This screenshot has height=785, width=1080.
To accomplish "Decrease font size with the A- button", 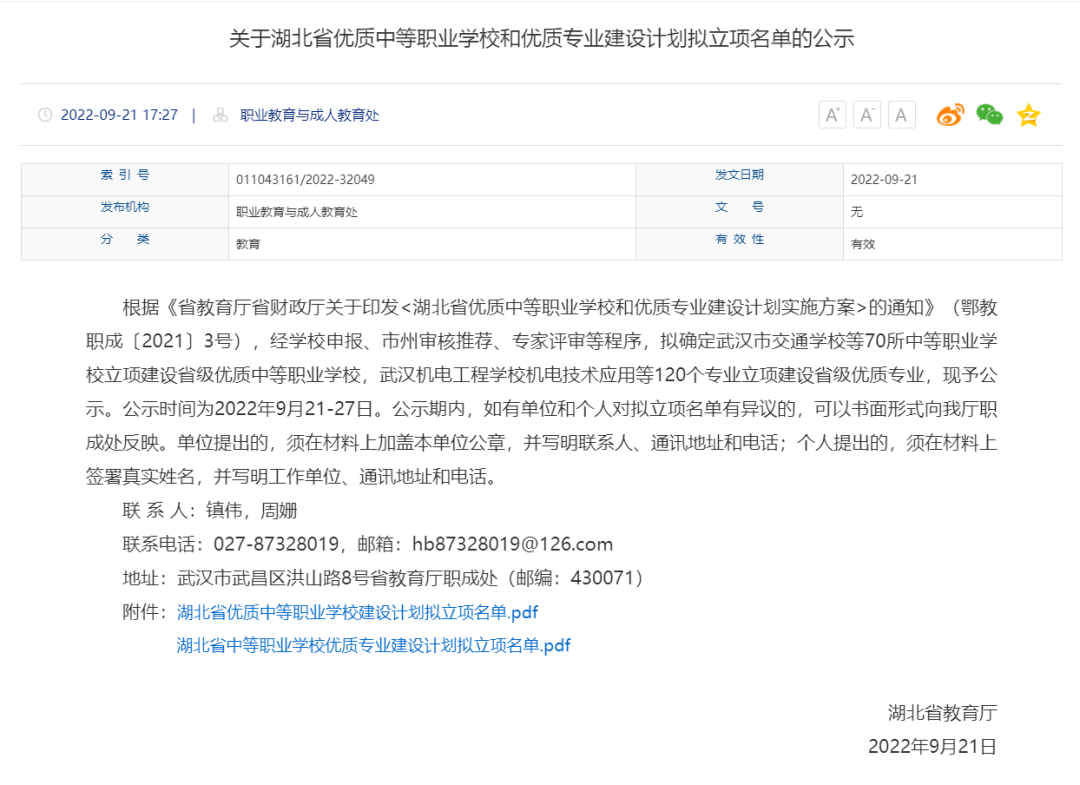I will tap(866, 115).
